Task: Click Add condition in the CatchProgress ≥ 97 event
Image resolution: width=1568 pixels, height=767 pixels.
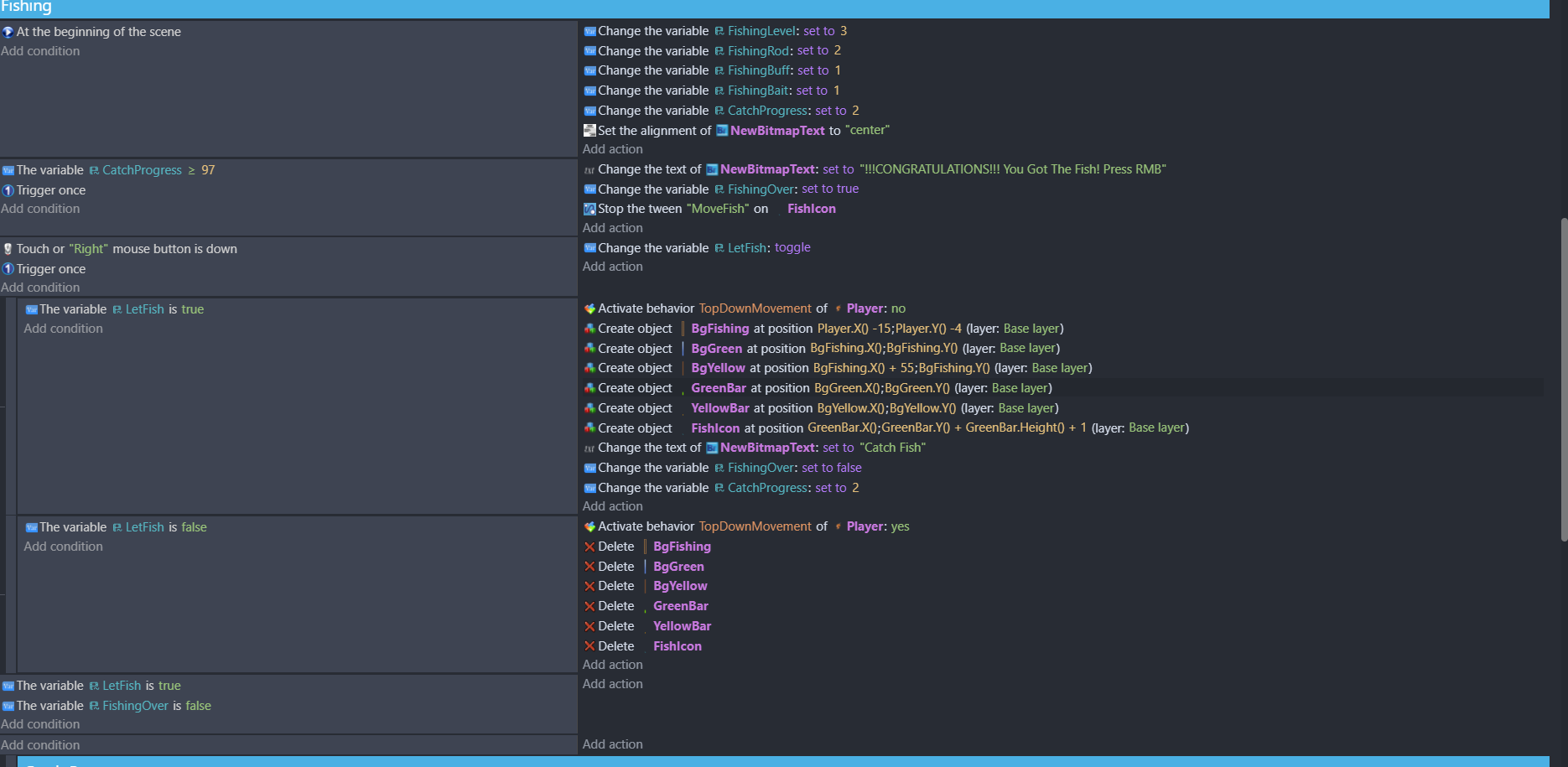Action: 40,209
